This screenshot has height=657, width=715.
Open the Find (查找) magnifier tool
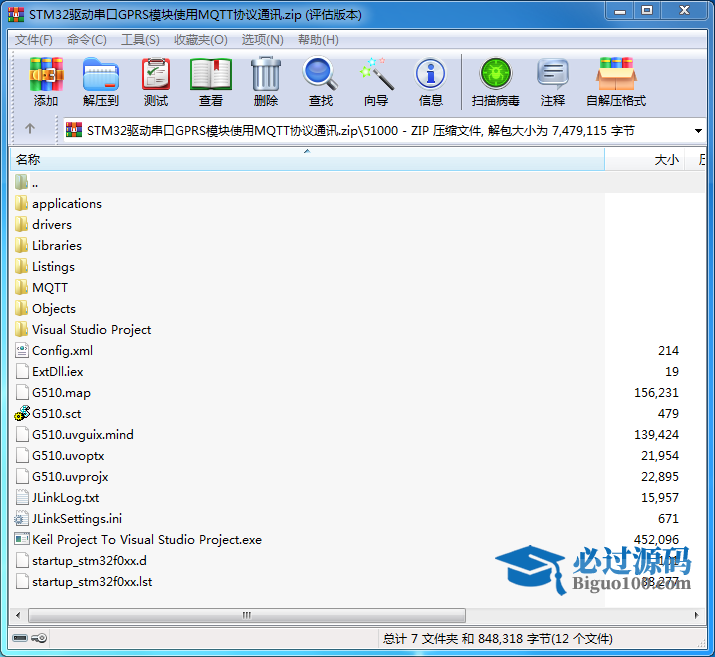[x=320, y=73]
